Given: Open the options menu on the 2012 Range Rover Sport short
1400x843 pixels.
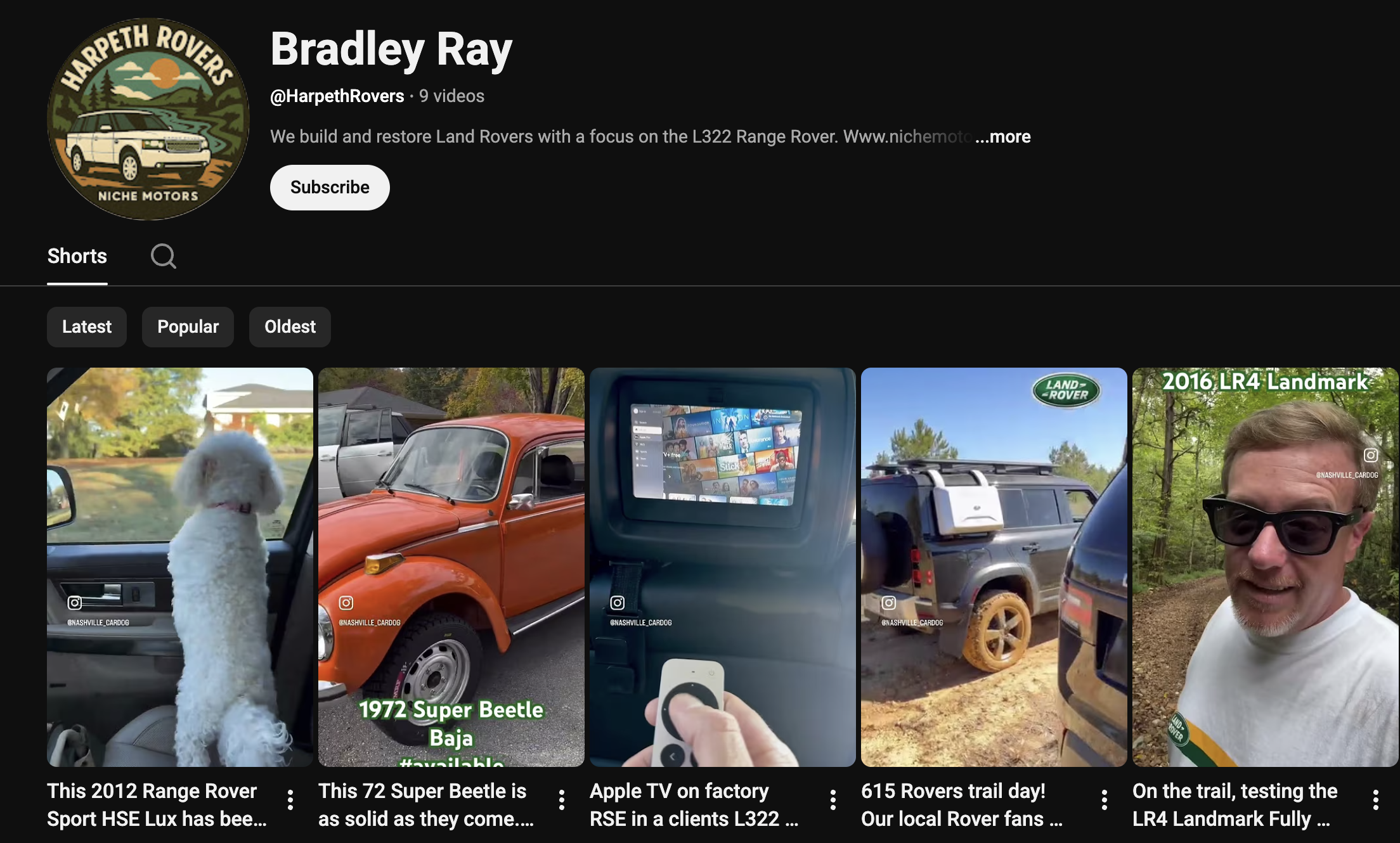Looking at the screenshot, I should click(292, 801).
